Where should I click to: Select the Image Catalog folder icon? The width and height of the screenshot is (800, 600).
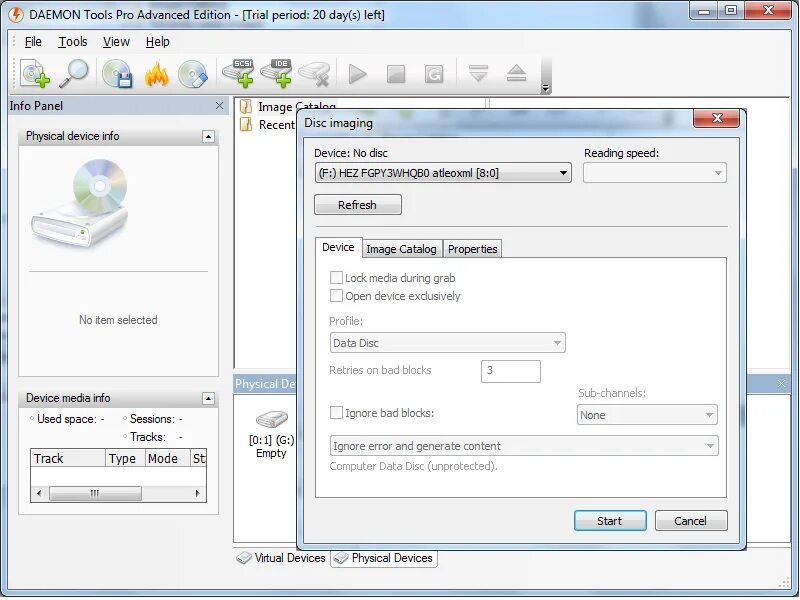(246, 107)
